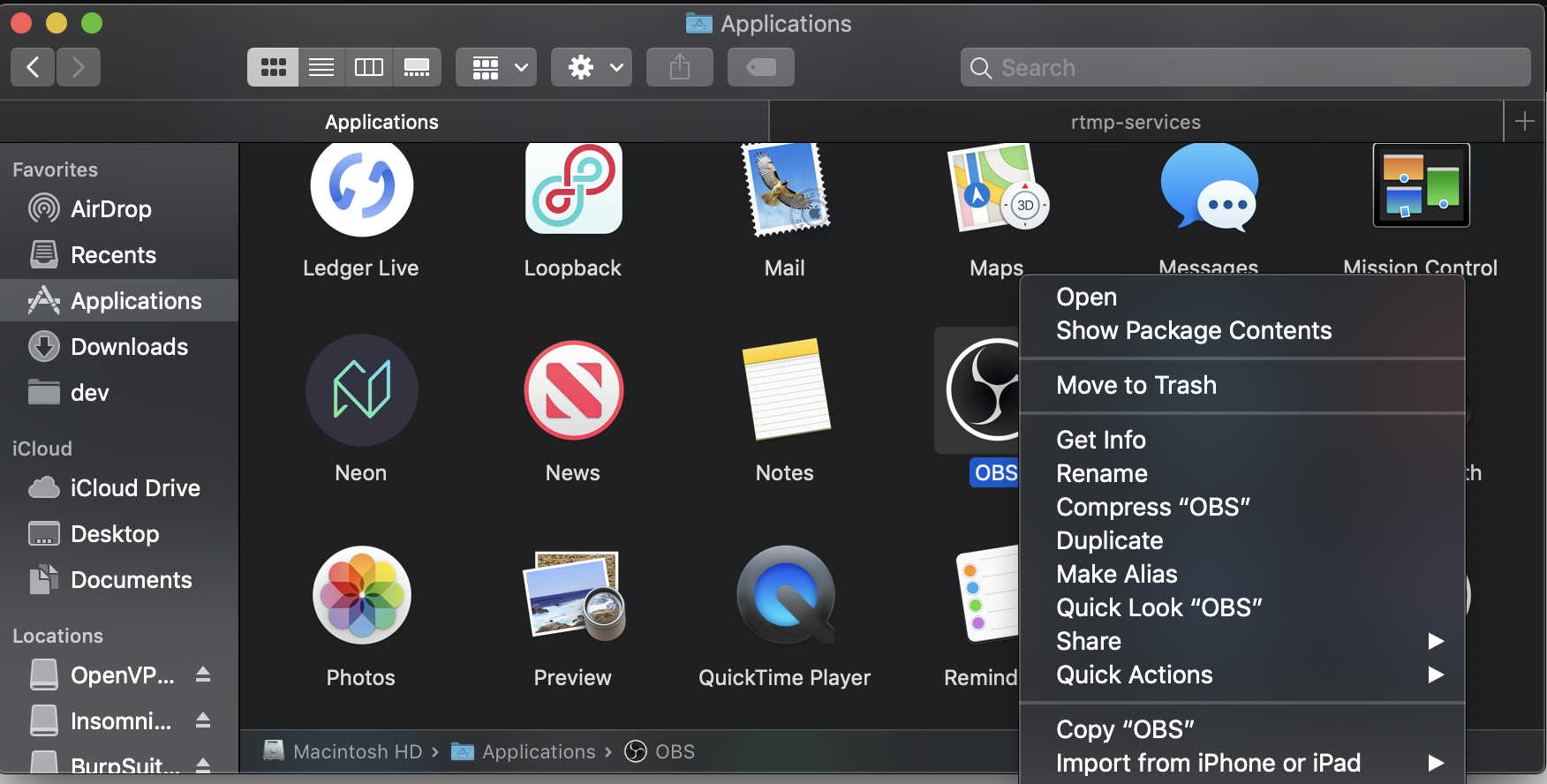The image size is (1547, 784).
Task: Open the action gear dropdown
Action: point(592,67)
